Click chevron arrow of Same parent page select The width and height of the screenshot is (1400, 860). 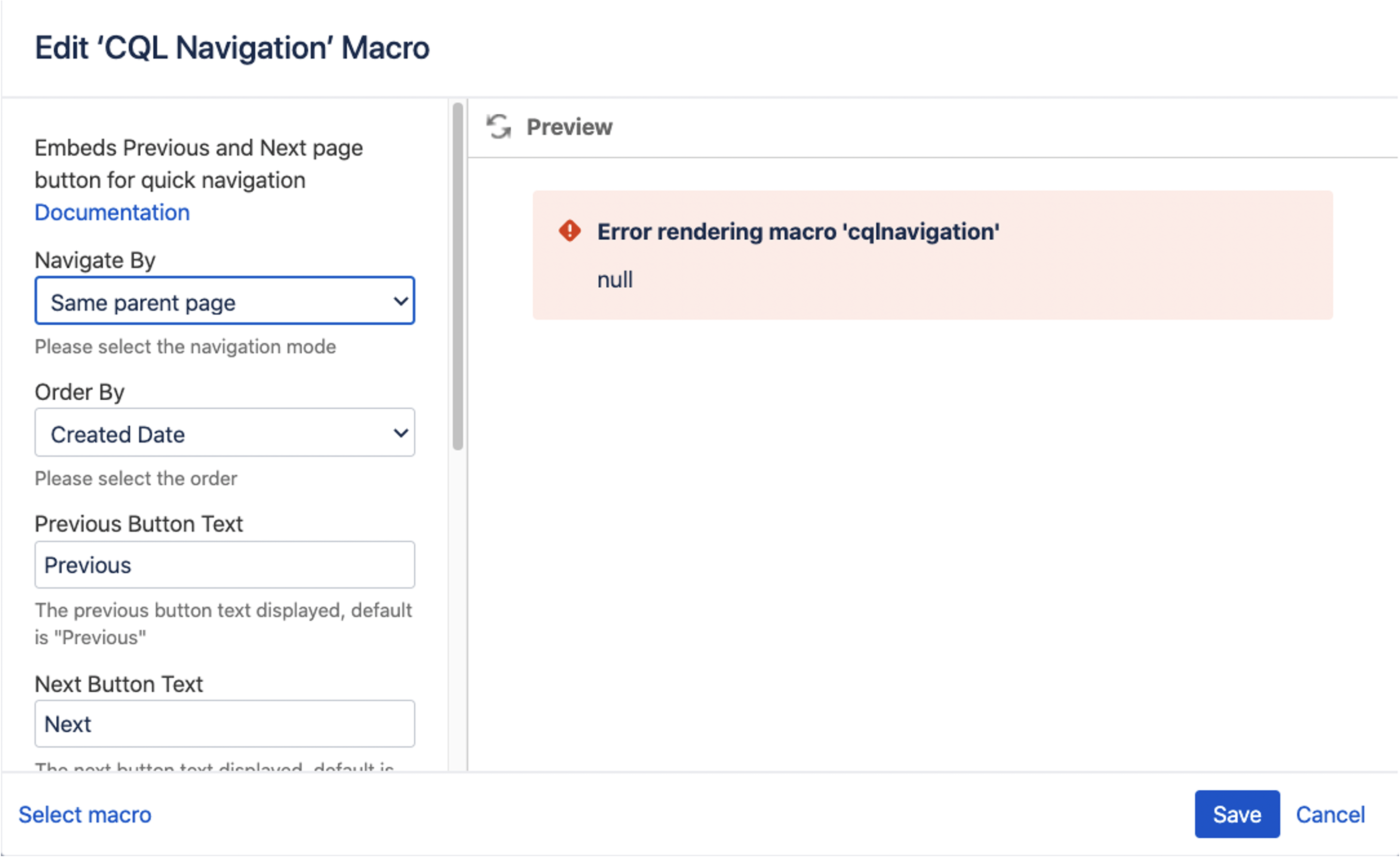click(x=400, y=301)
